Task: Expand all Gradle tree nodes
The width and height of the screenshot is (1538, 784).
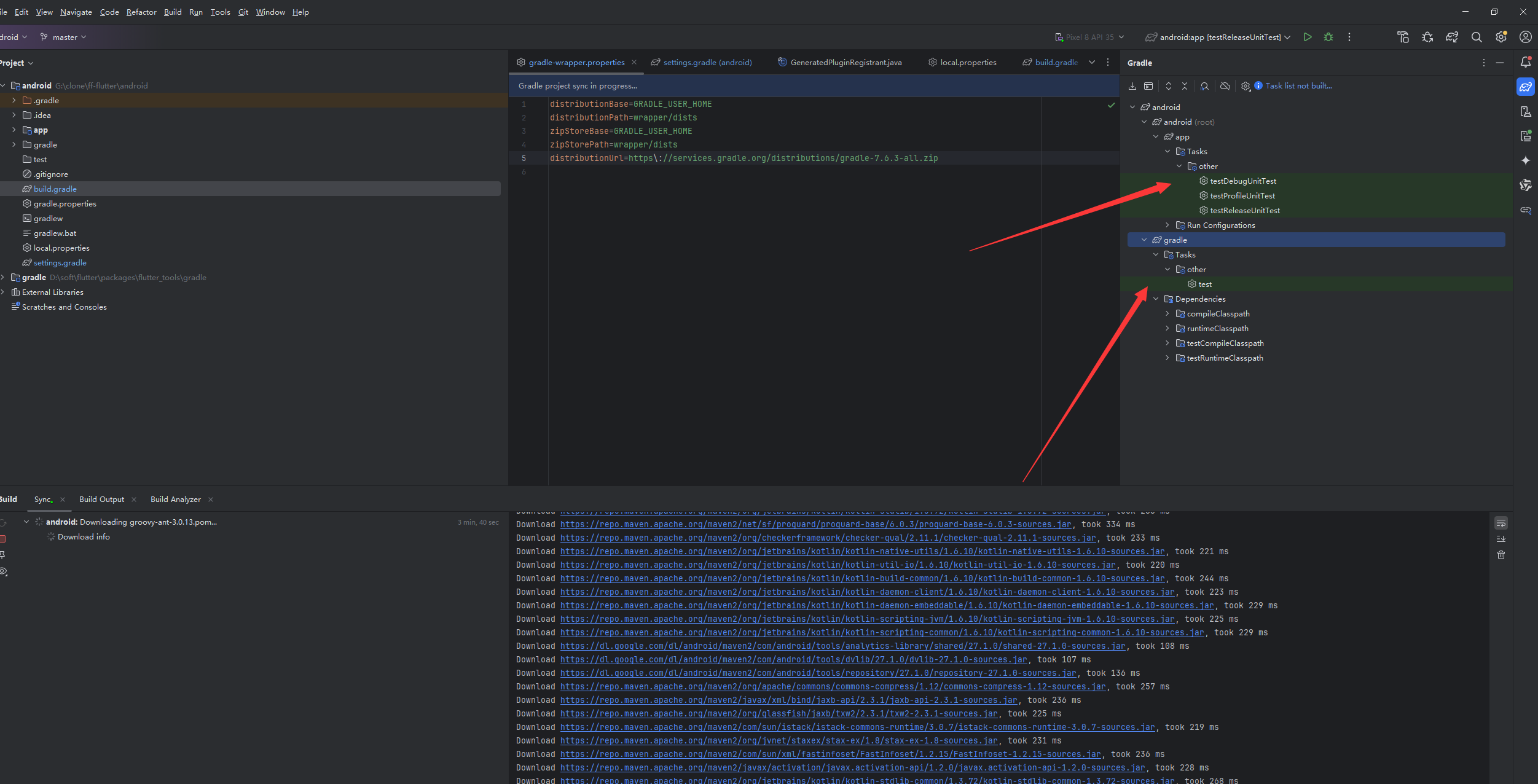Action: [1169, 86]
